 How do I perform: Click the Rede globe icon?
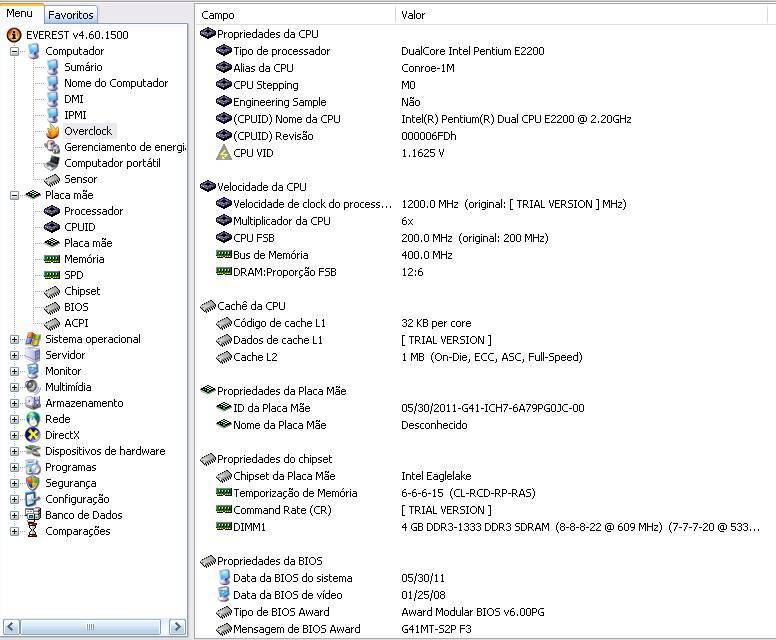pos(33,419)
